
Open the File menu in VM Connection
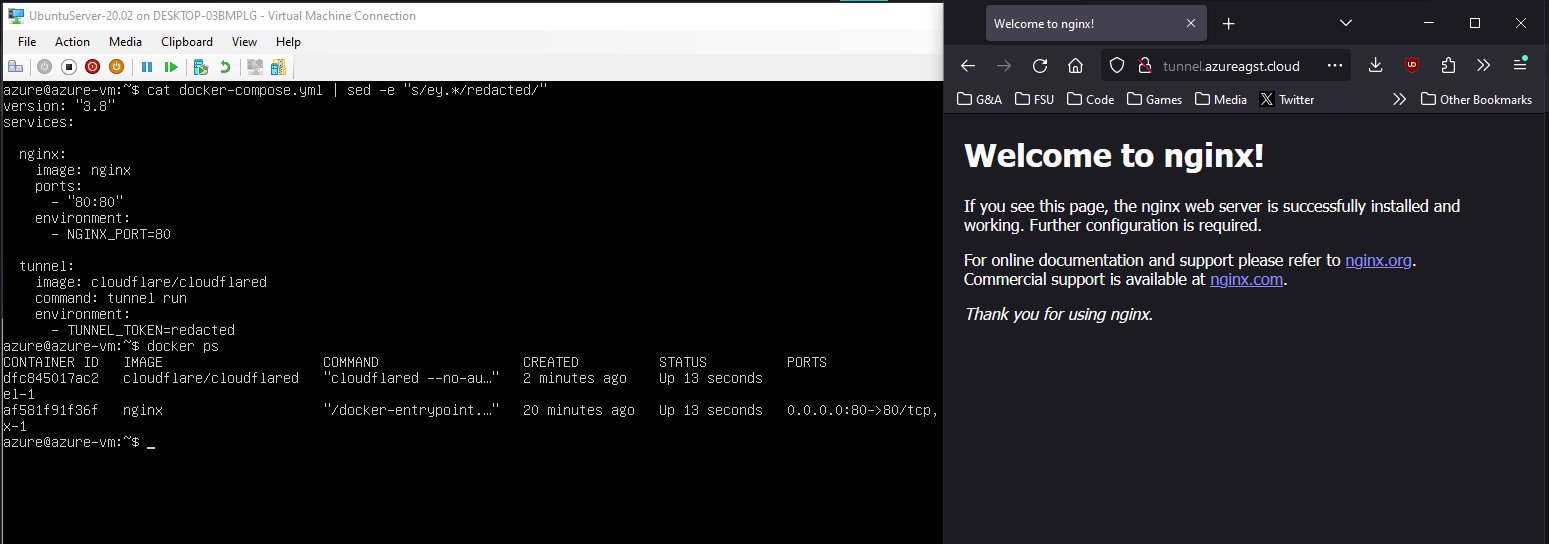pos(27,42)
